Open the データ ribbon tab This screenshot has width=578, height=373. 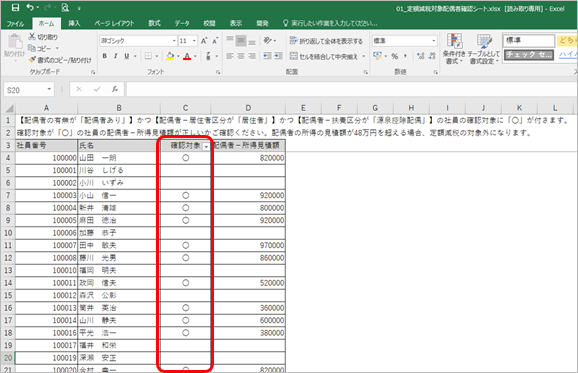click(182, 23)
